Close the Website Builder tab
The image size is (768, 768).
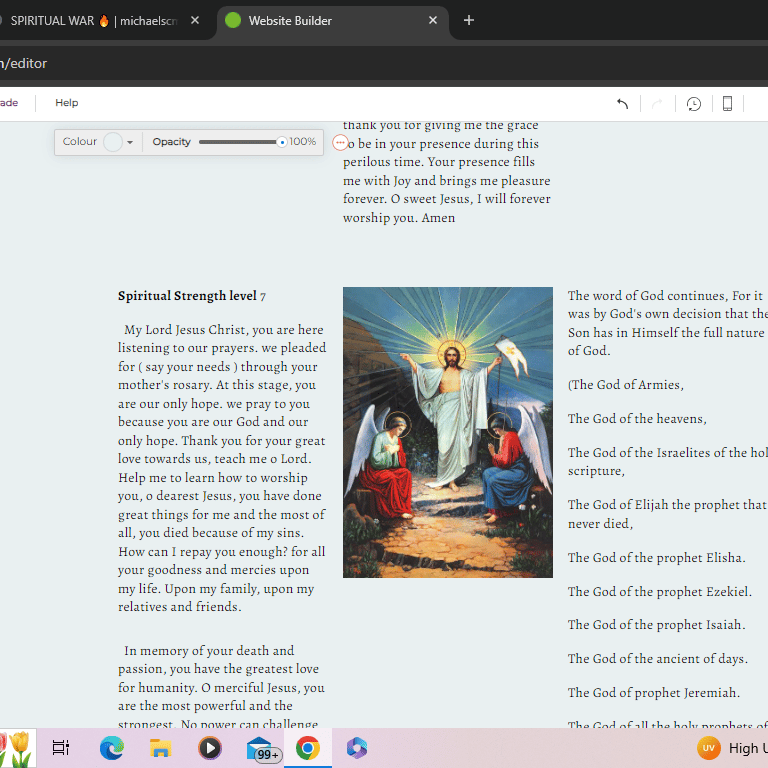[433, 21]
